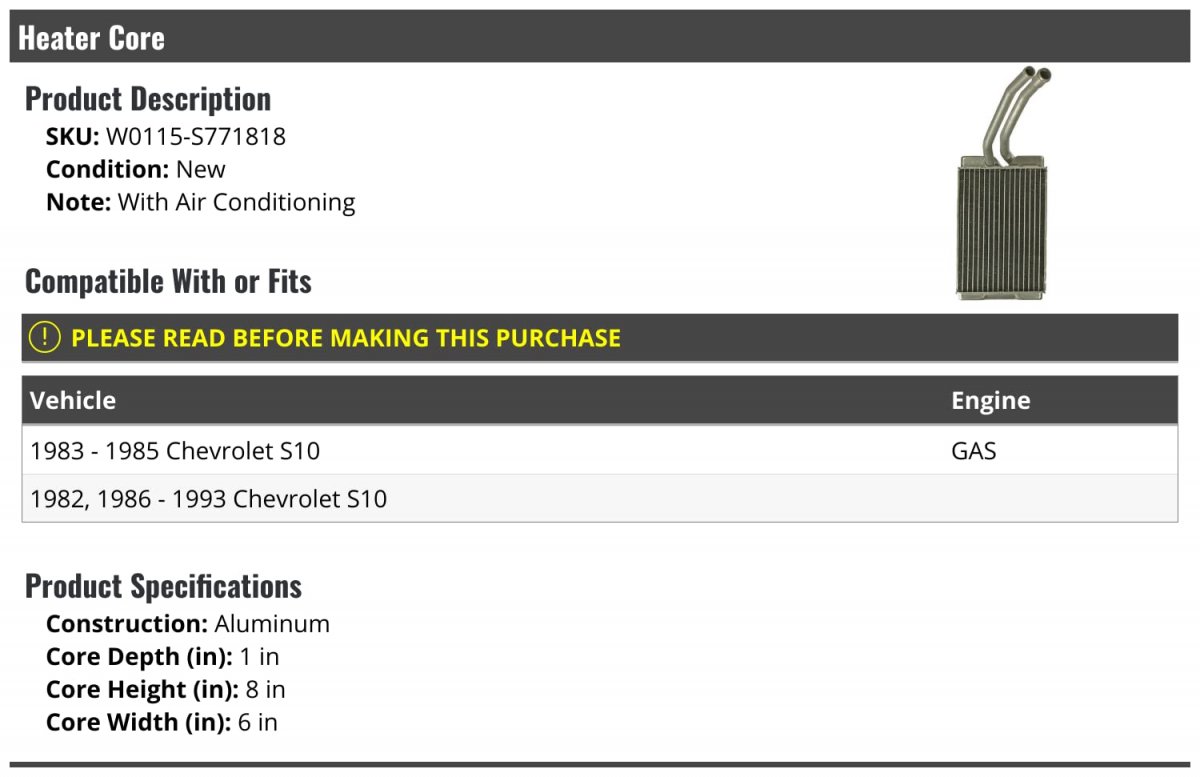
Task: Click the Core Height 8 in specification
Action: click(166, 690)
